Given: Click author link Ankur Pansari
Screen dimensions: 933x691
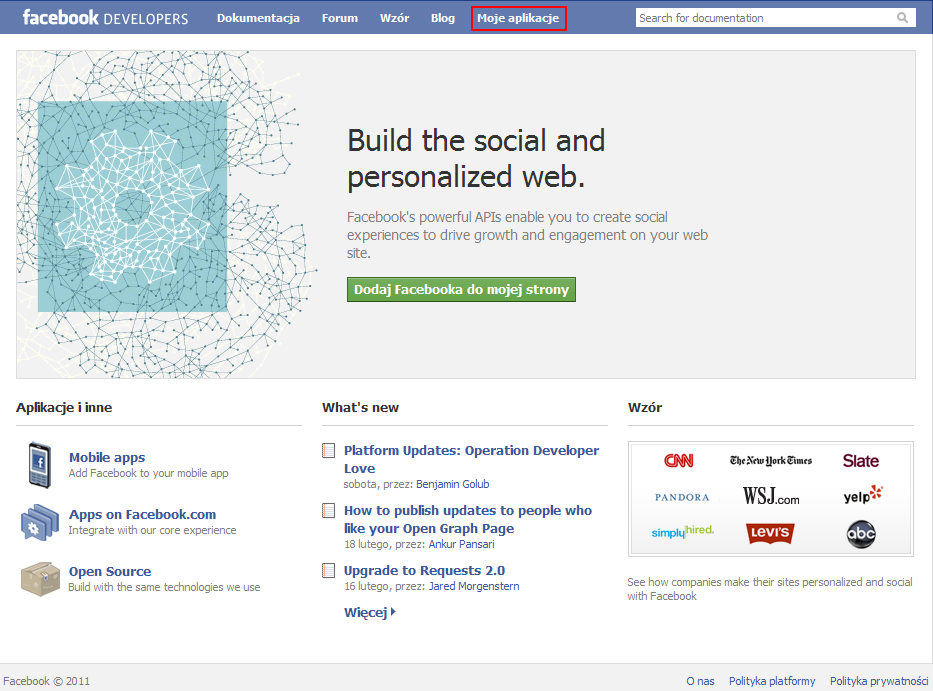Looking at the screenshot, I should click(461, 544).
